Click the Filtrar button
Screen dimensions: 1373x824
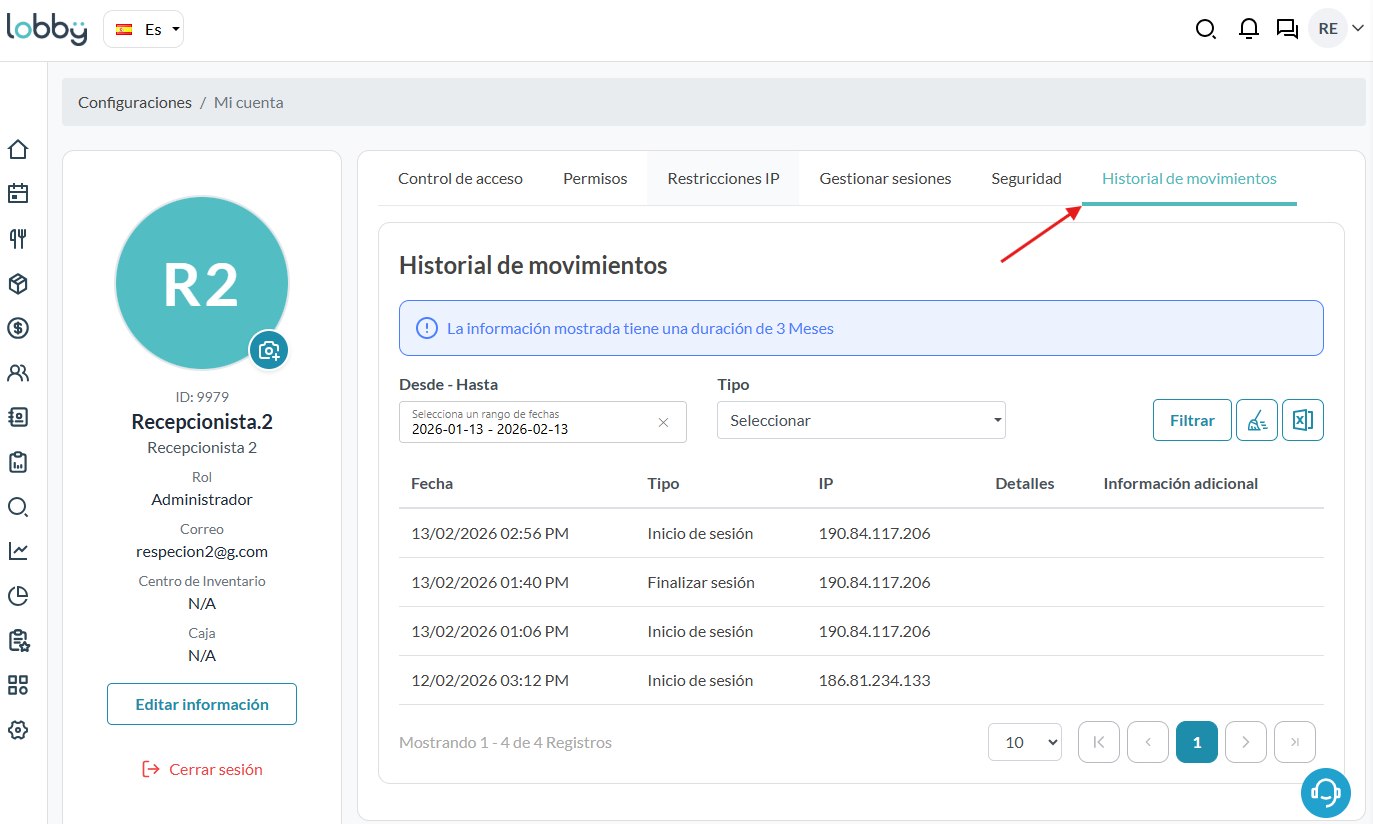coord(1191,421)
